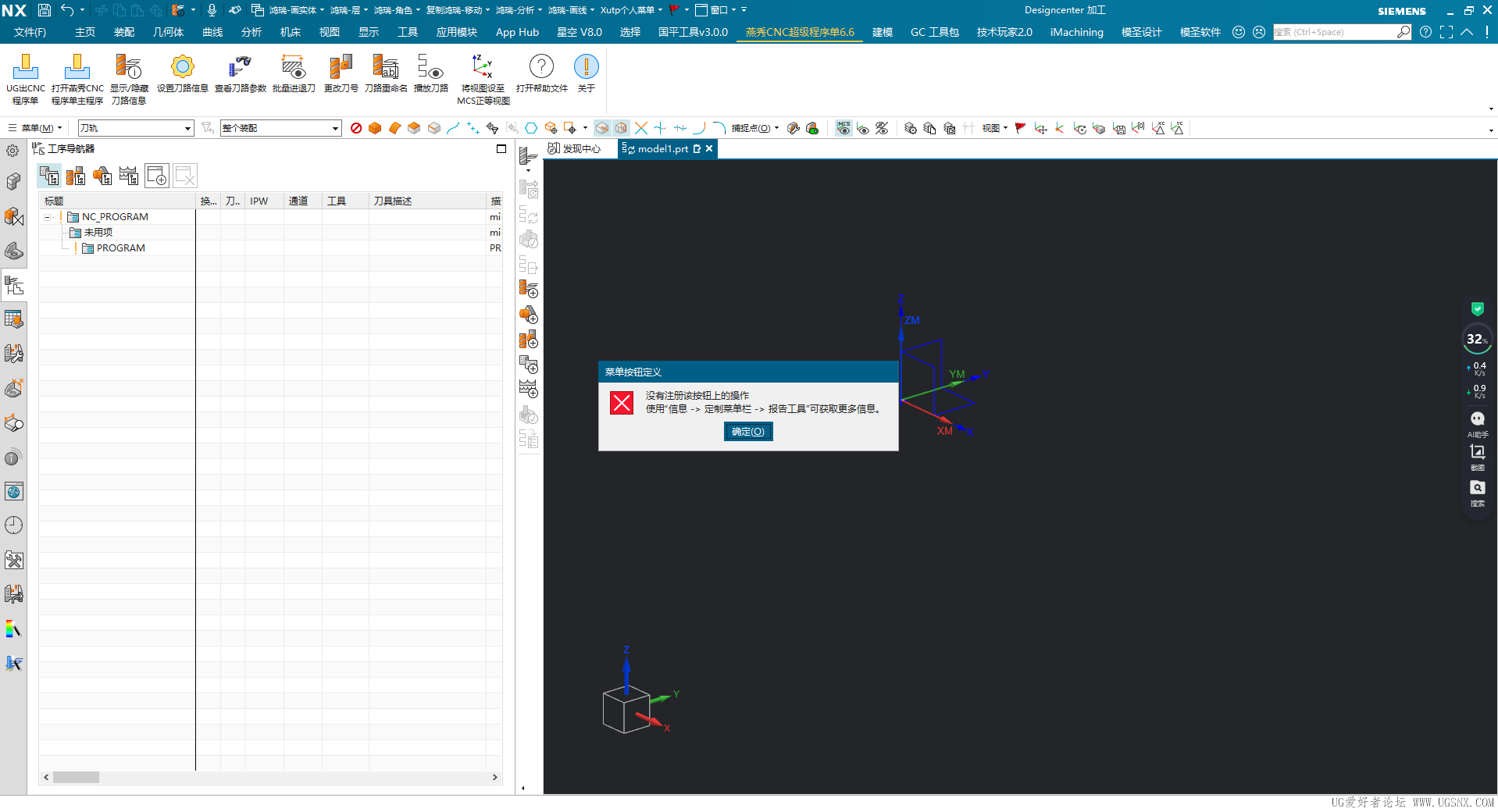Collapse the NC_PROGRAM tree node
This screenshot has width=1498, height=812.
coord(48,217)
